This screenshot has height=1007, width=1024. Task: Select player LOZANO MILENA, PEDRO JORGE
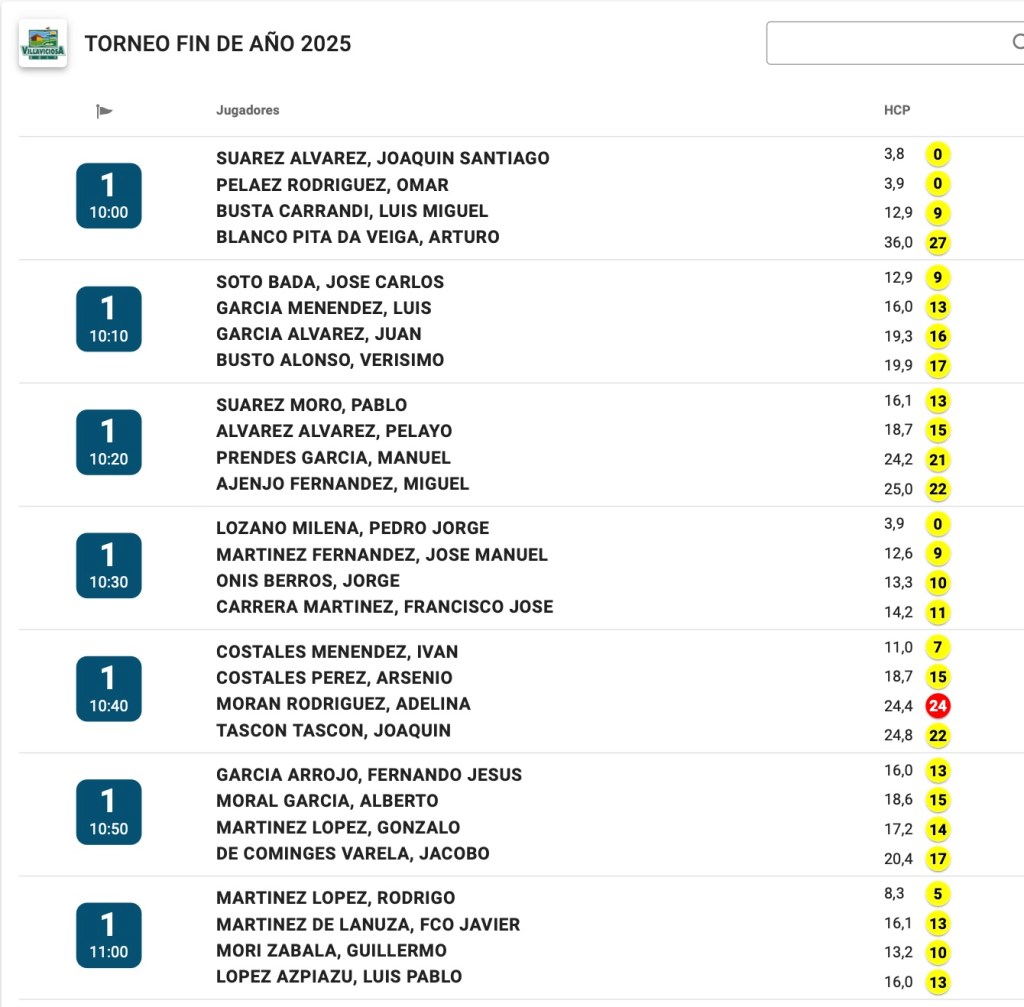point(352,528)
